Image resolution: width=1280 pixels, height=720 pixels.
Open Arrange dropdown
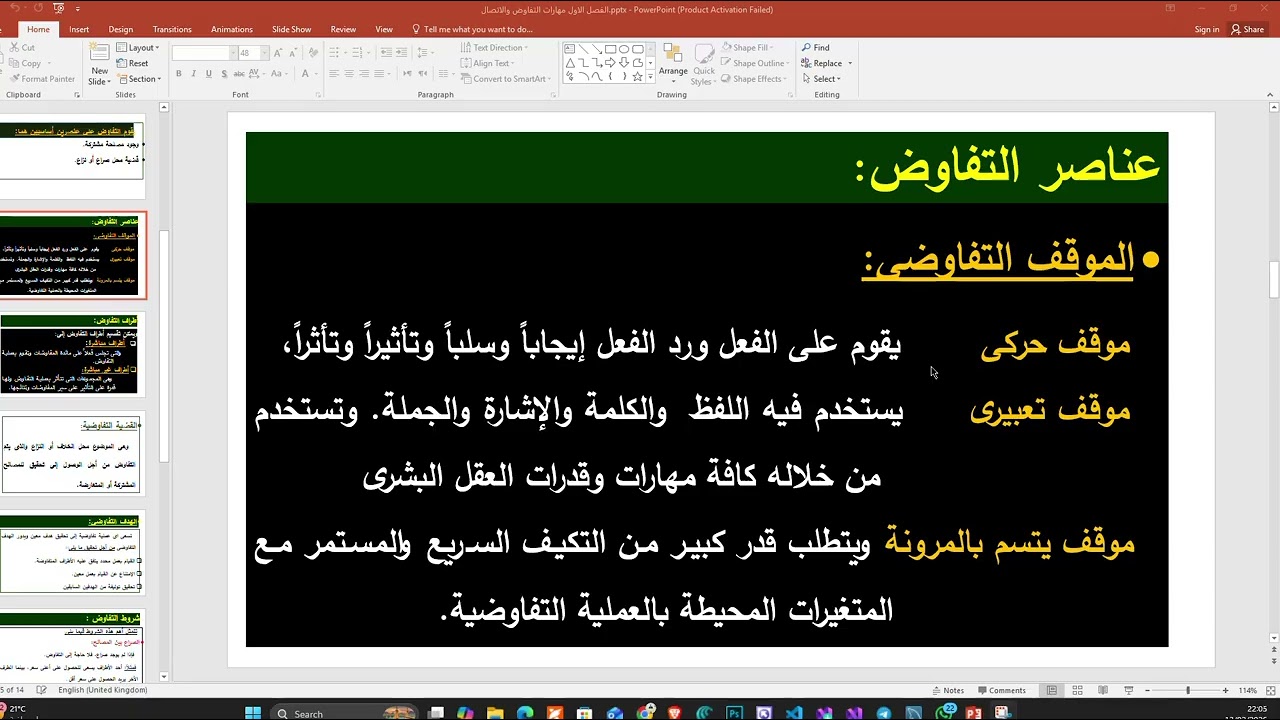673,62
